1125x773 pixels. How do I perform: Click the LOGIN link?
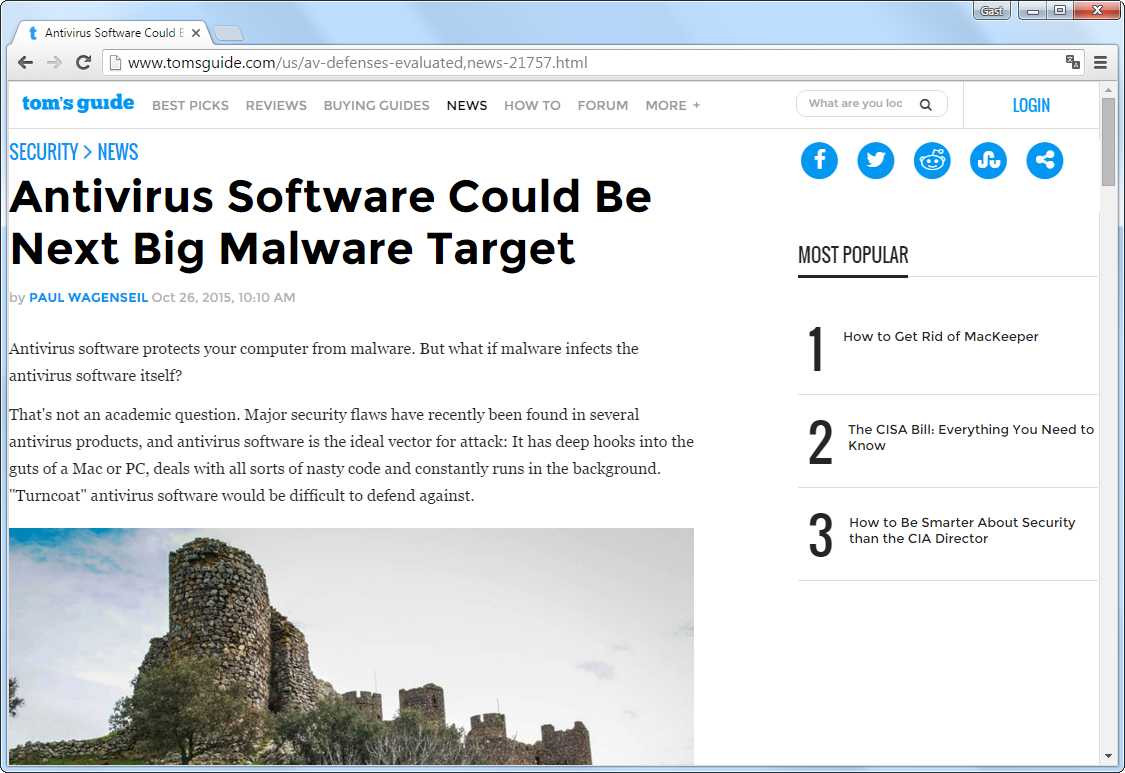(x=1031, y=105)
